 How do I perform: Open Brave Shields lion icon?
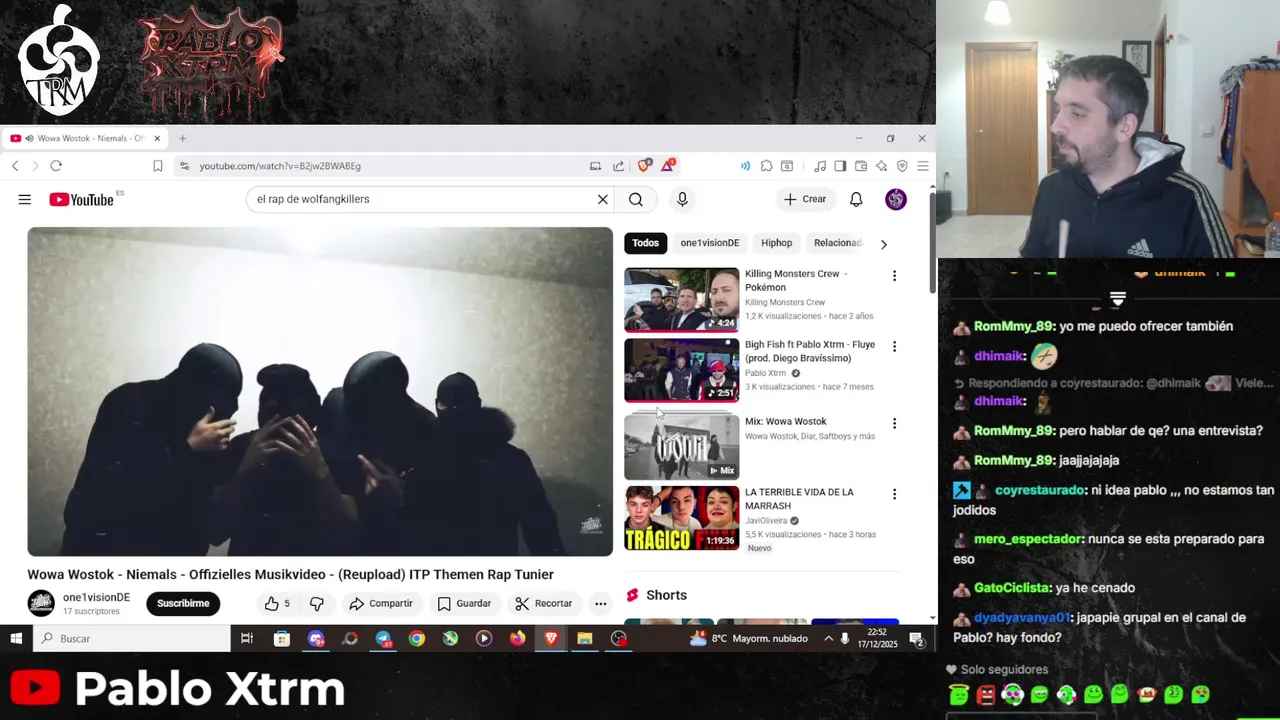click(645, 165)
